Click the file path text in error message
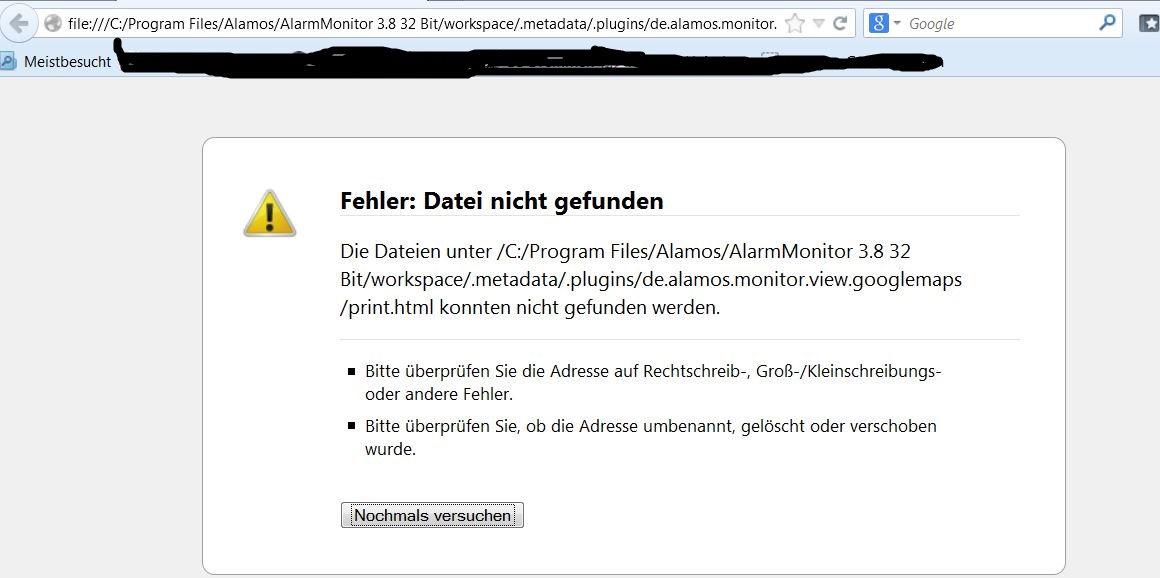This screenshot has height=578, width=1160. (x=650, y=279)
